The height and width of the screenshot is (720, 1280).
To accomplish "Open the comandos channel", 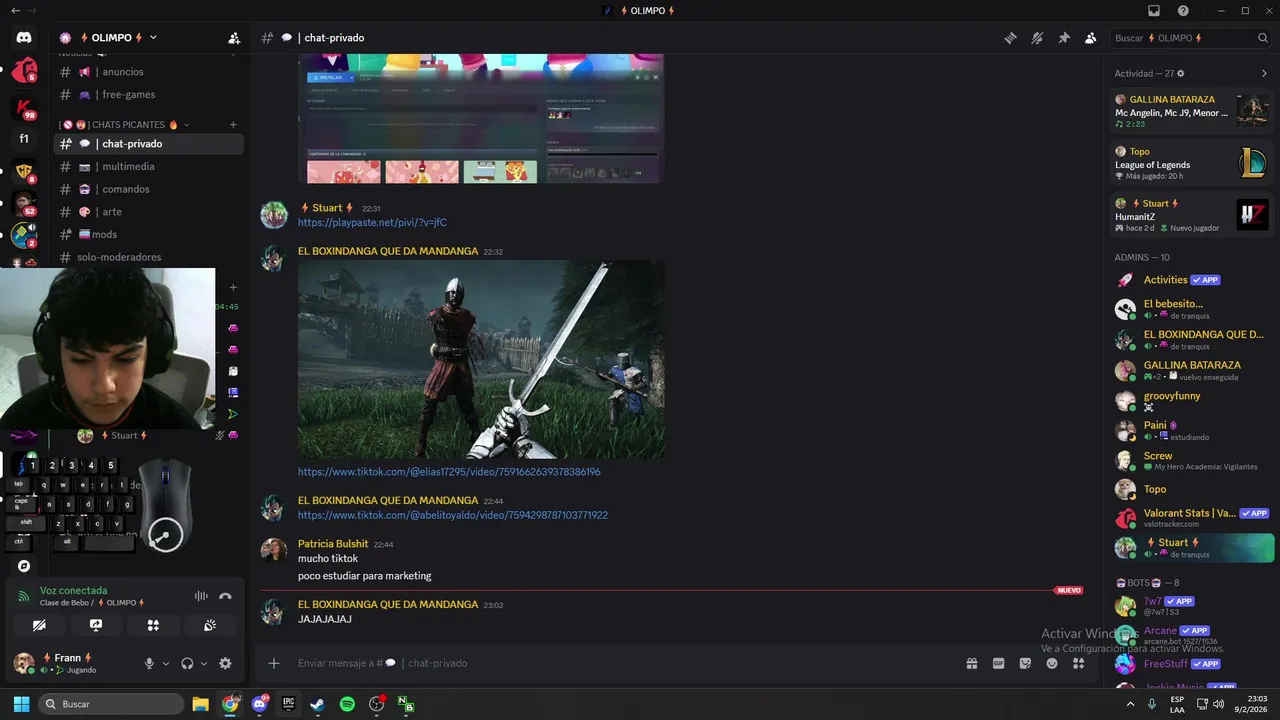I will (149, 189).
